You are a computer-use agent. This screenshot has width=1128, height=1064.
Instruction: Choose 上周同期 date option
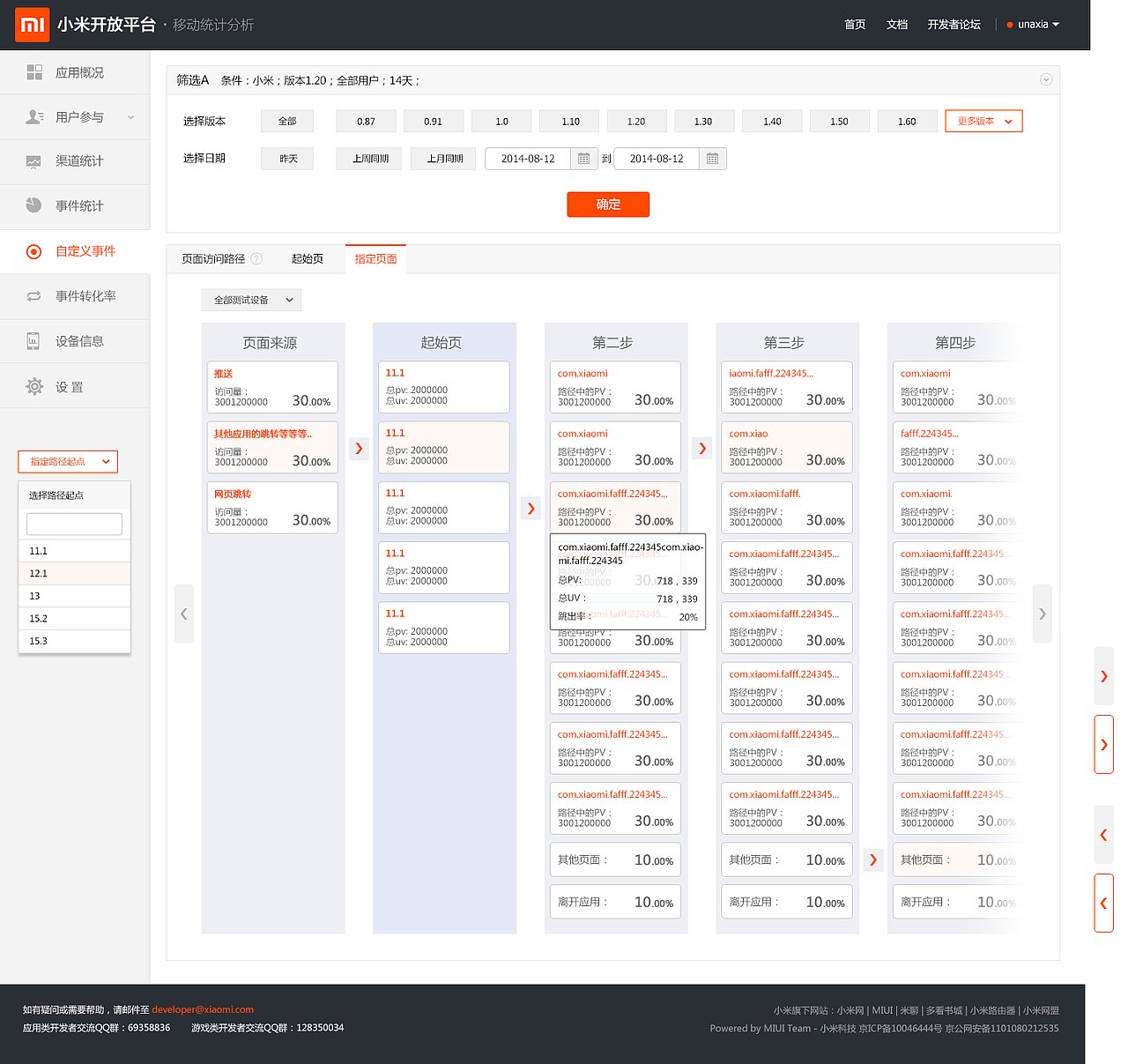coord(369,159)
